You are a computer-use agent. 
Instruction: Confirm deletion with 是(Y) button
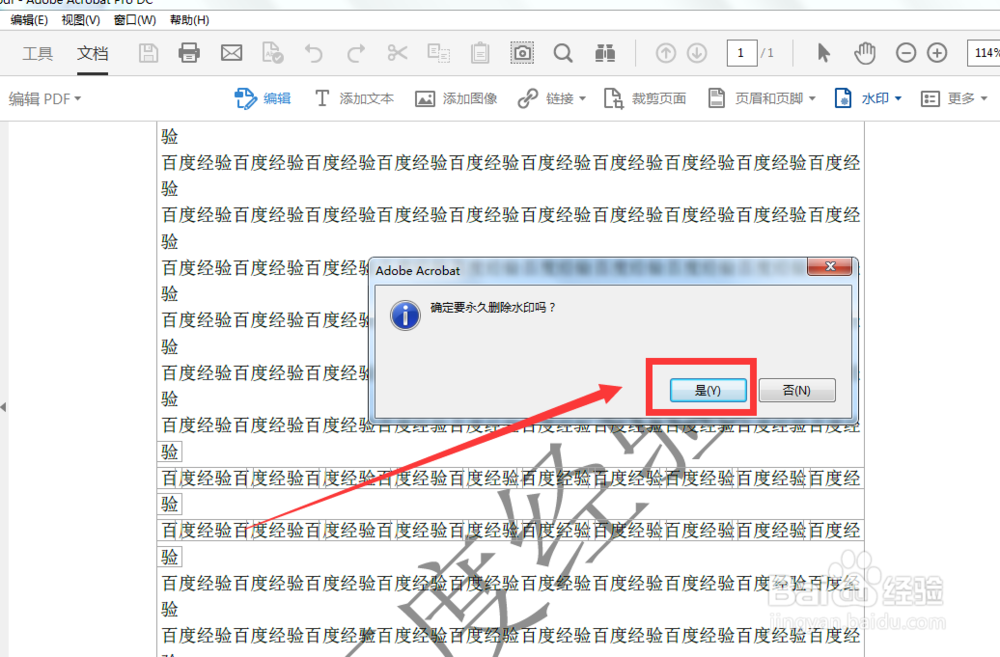pos(708,390)
